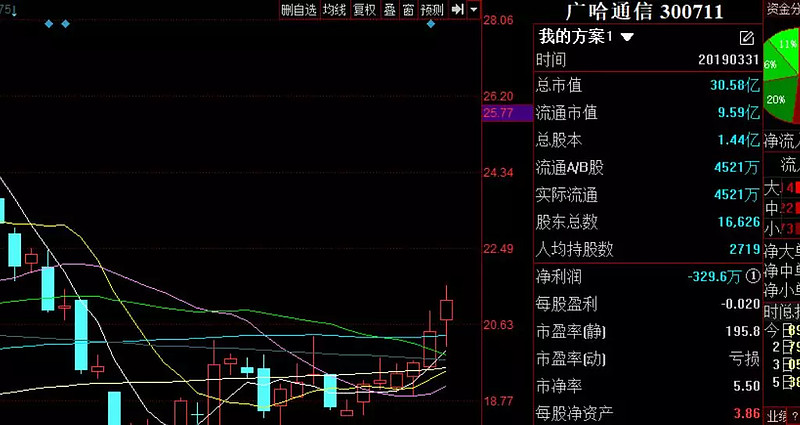Click the 每股净资产 value 3.86

point(747,413)
